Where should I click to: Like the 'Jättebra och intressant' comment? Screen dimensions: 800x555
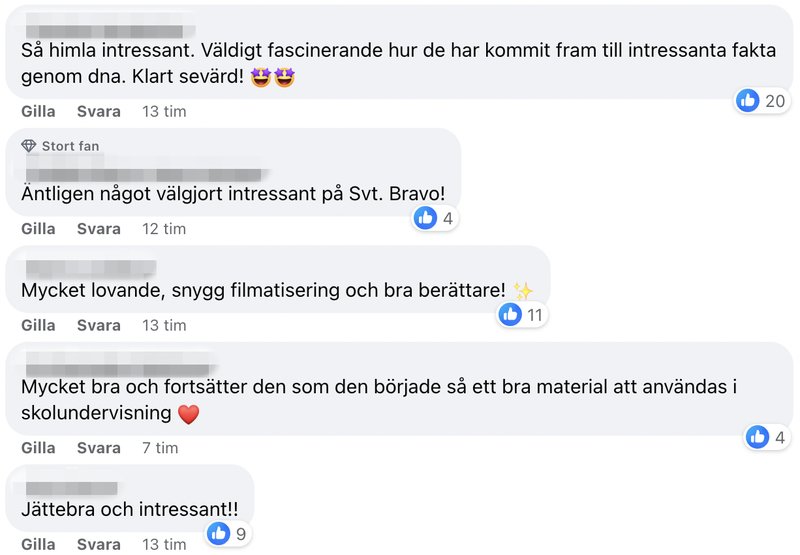pyautogui.click(x=38, y=544)
